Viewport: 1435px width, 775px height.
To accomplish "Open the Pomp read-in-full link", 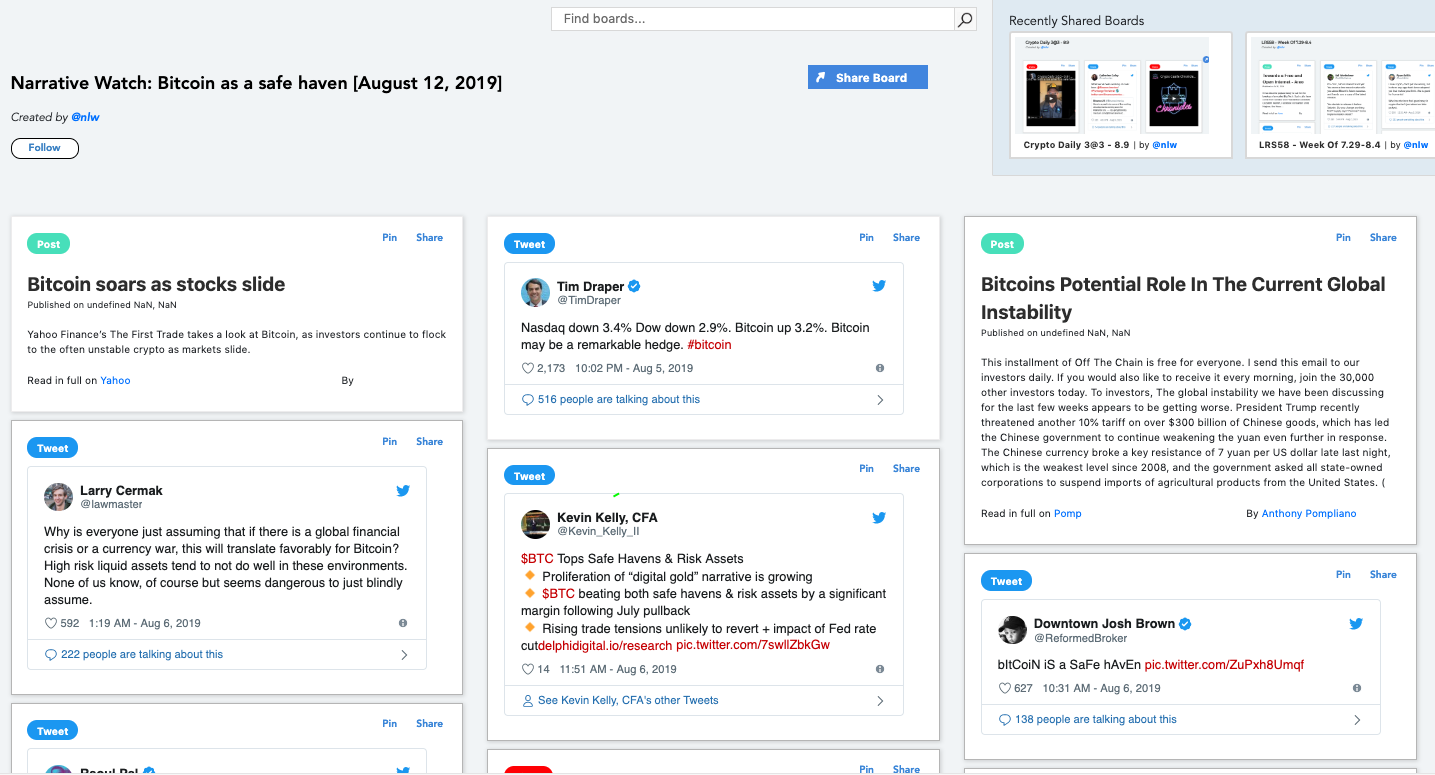I will point(1068,514).
